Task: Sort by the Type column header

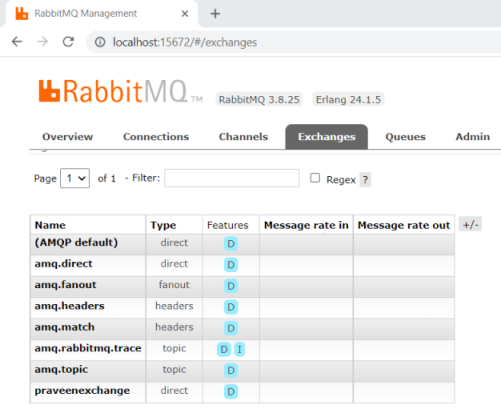Action: point(163,225)
